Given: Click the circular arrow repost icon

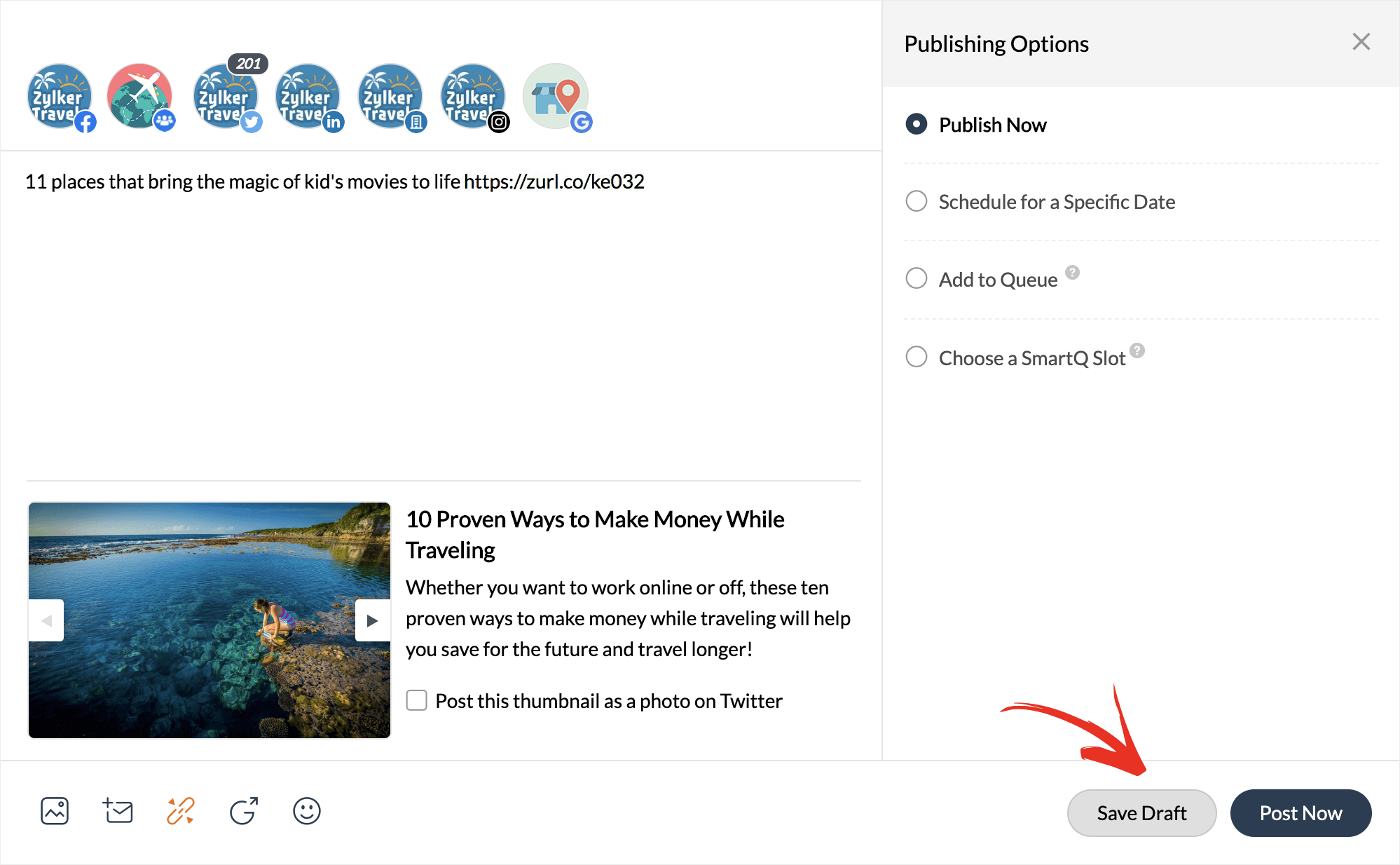Looking at the screenshot, I should click(x=244, y=811).
